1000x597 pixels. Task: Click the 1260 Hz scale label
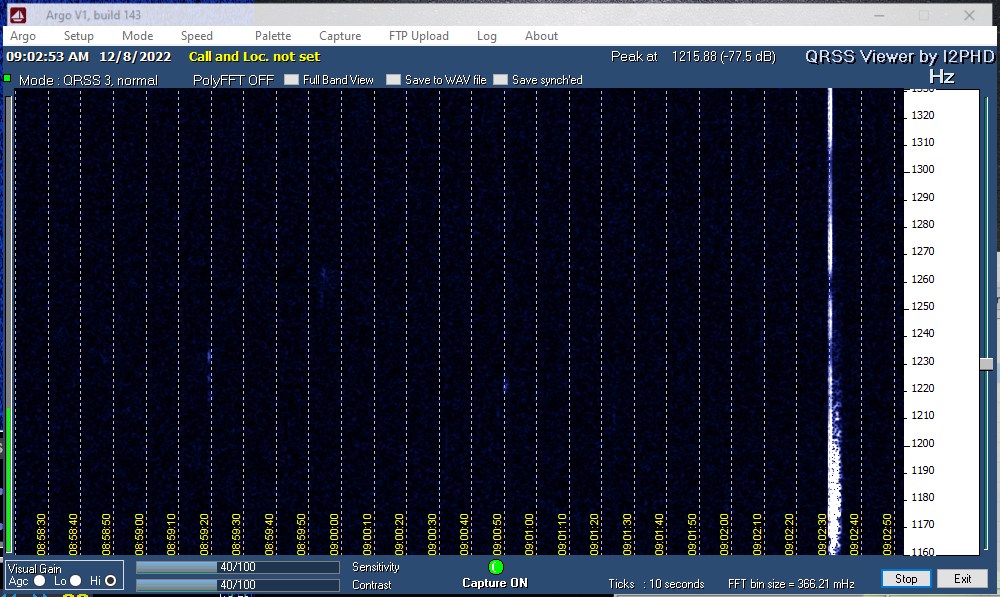[923, 279]
